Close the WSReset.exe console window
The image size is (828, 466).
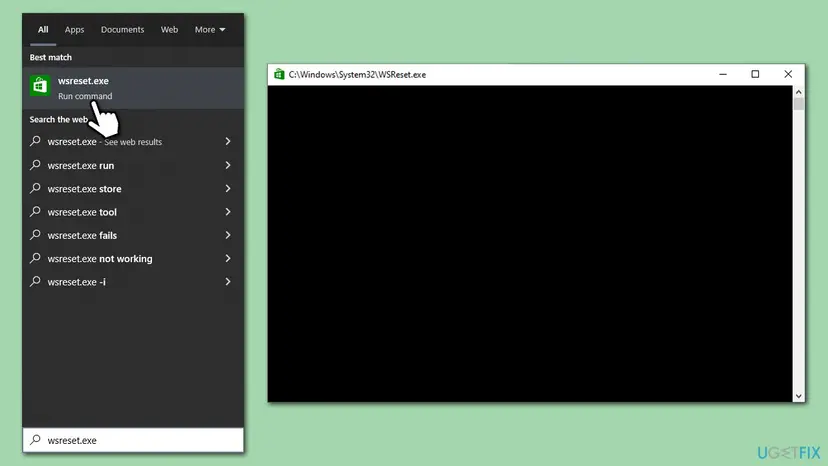pos(788,74)
